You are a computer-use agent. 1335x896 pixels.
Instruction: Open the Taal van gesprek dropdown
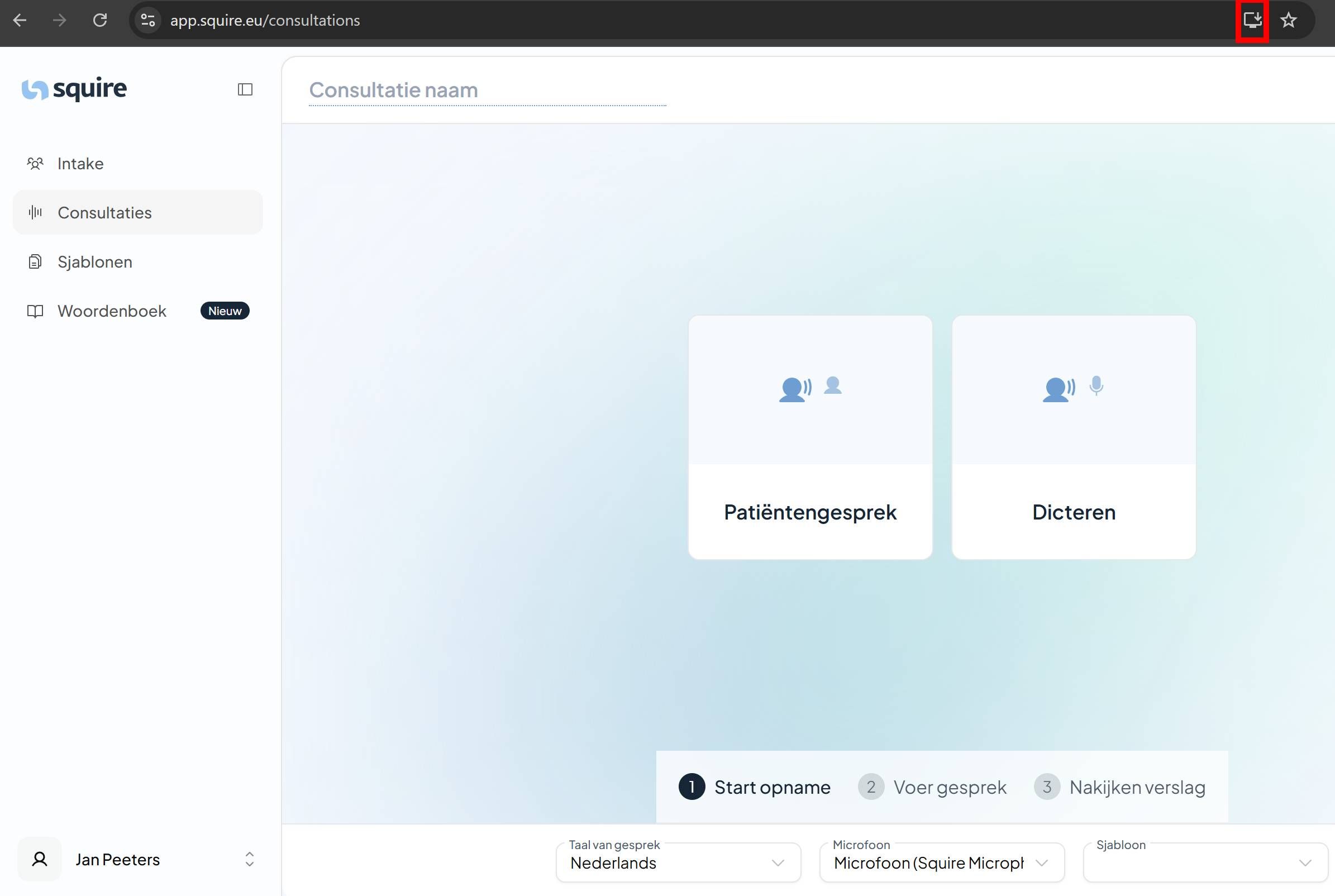tap(678, 862)
